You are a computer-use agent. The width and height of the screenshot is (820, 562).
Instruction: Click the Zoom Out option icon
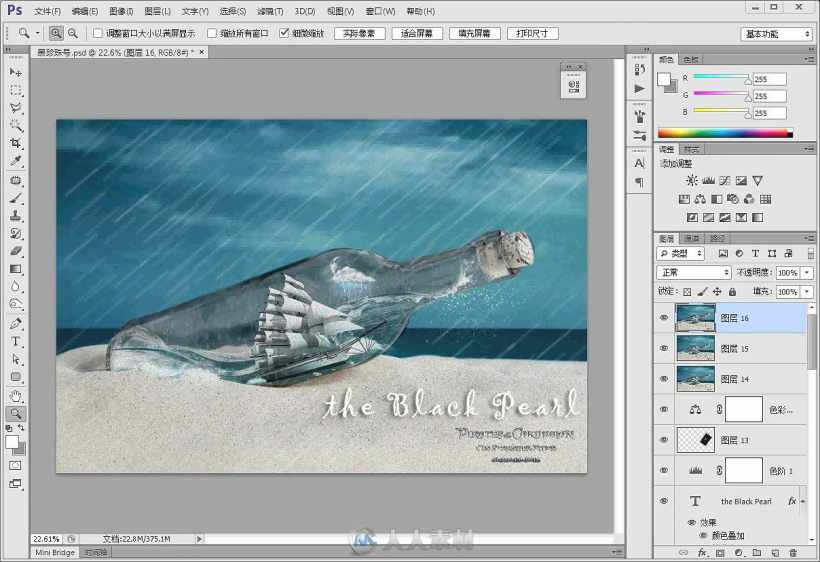73,33
